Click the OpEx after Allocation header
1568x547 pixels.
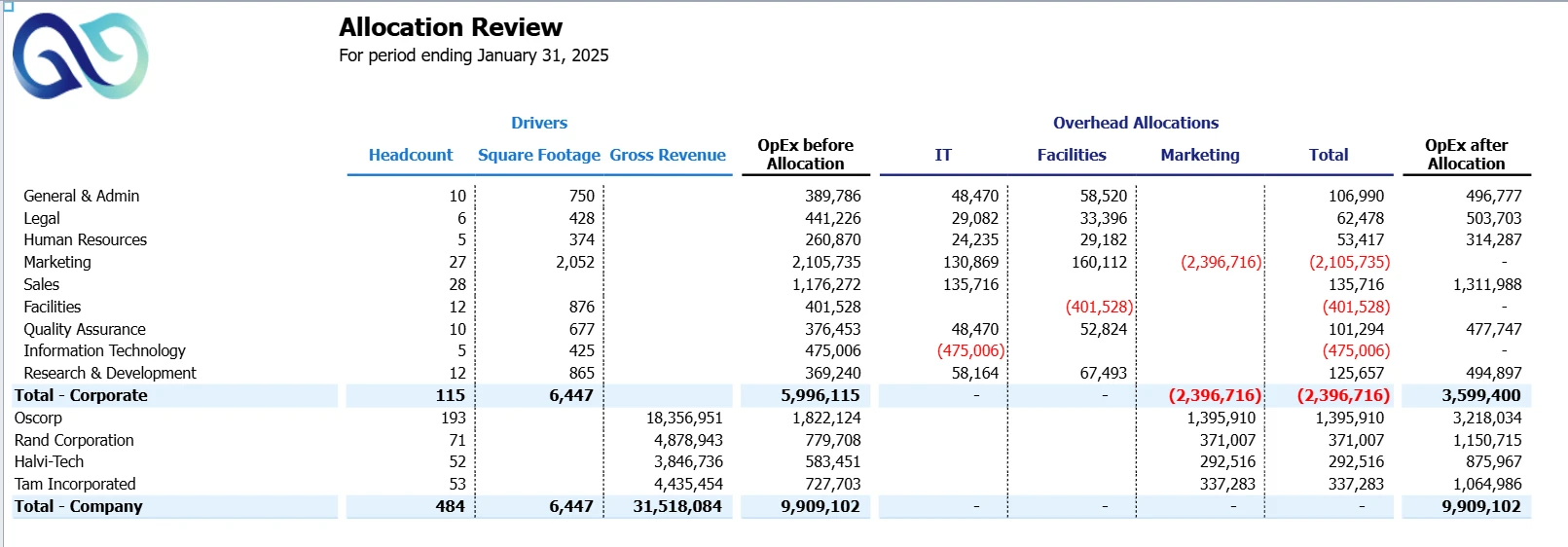point(1467,155)
